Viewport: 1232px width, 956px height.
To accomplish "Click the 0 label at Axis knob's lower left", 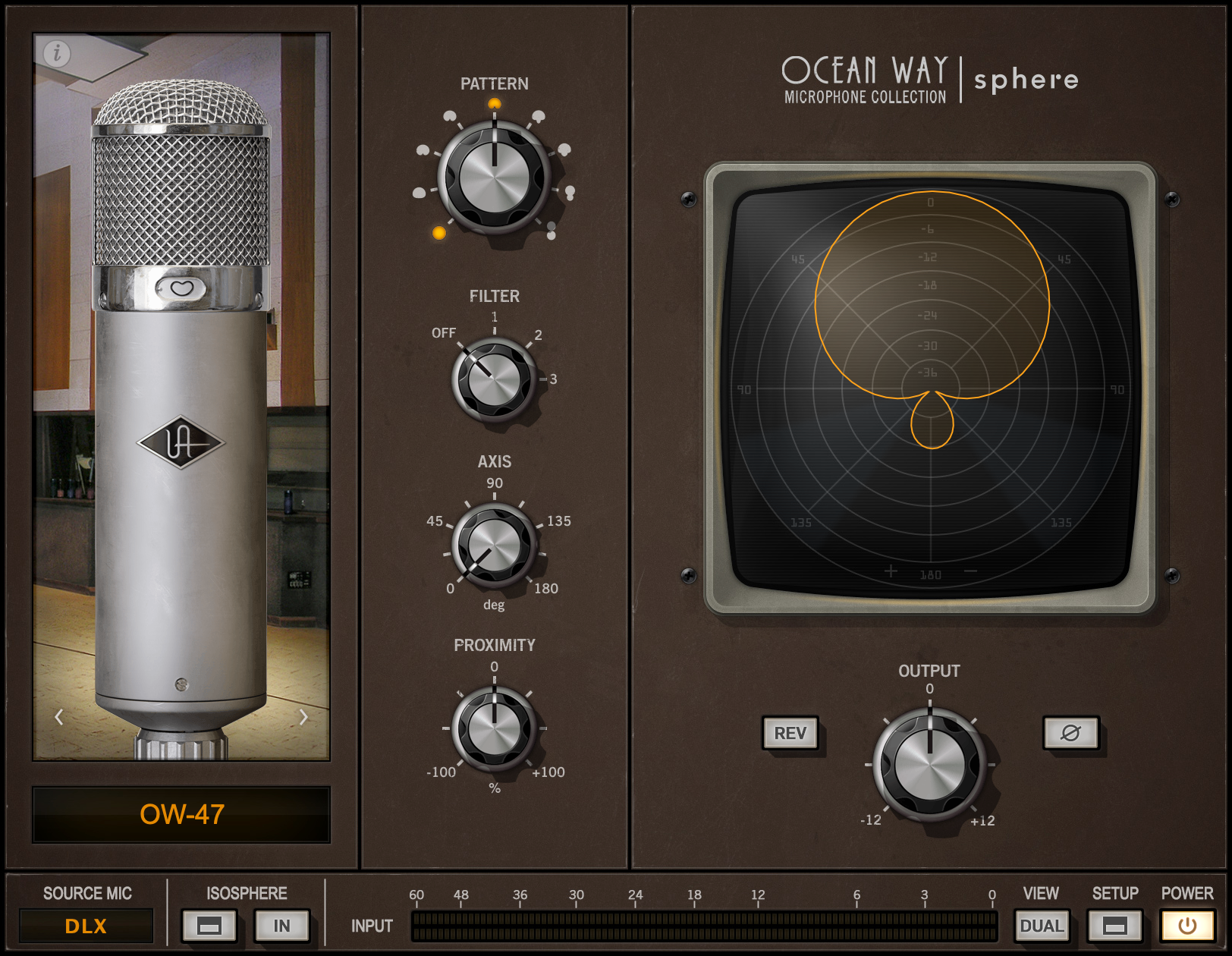I will (x=450, y=589).
